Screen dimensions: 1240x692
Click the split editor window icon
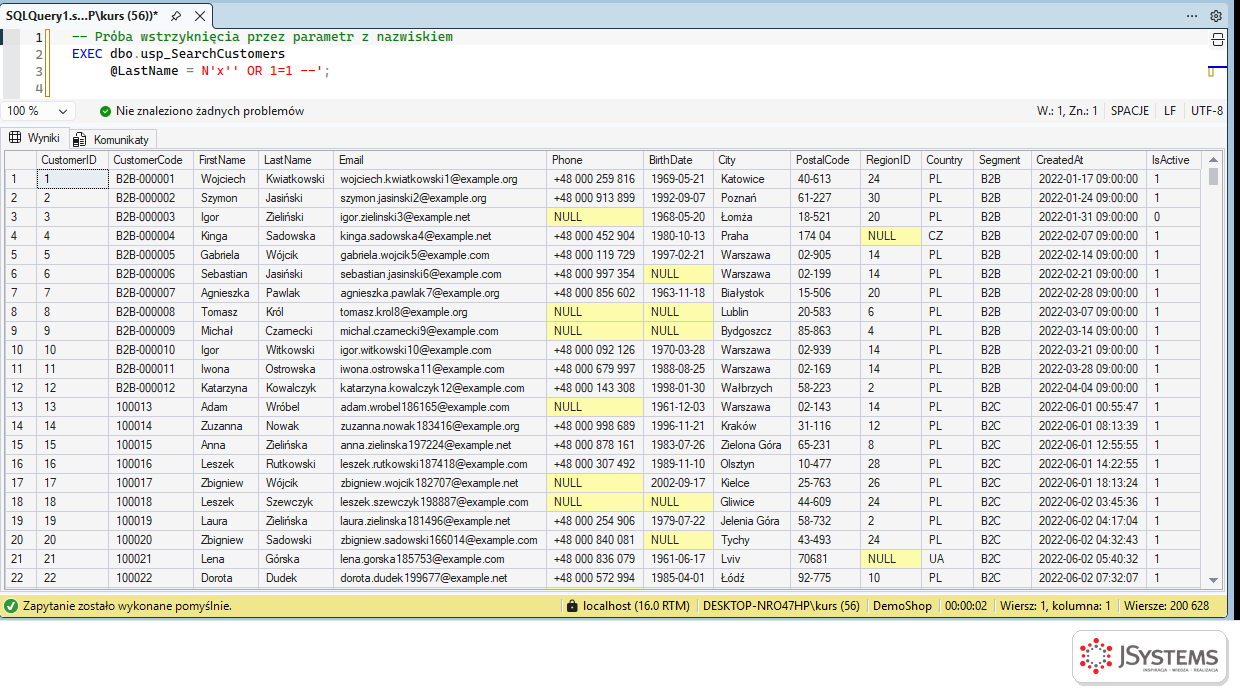pos(1217,39)
